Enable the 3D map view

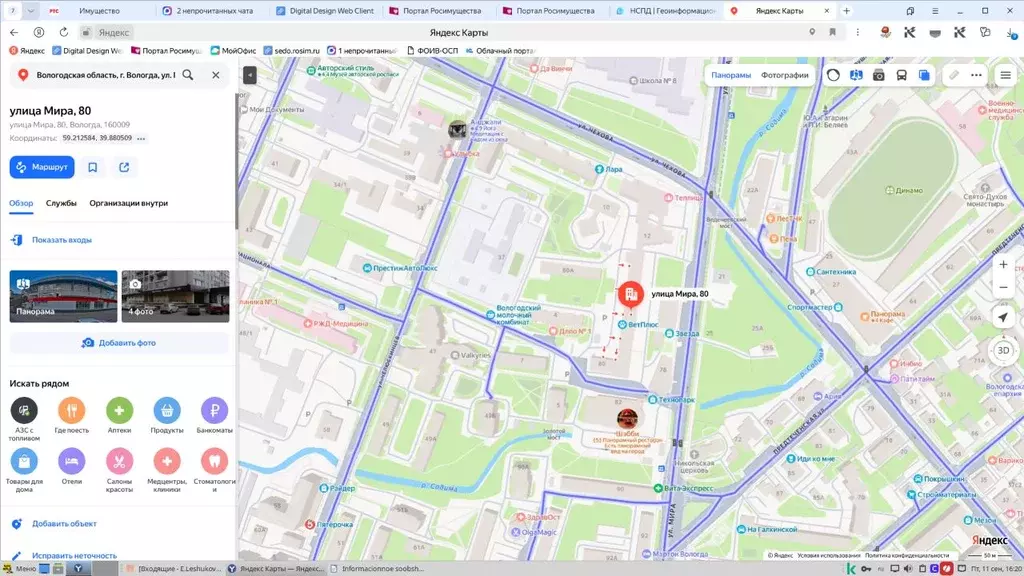pos(1003,351)
